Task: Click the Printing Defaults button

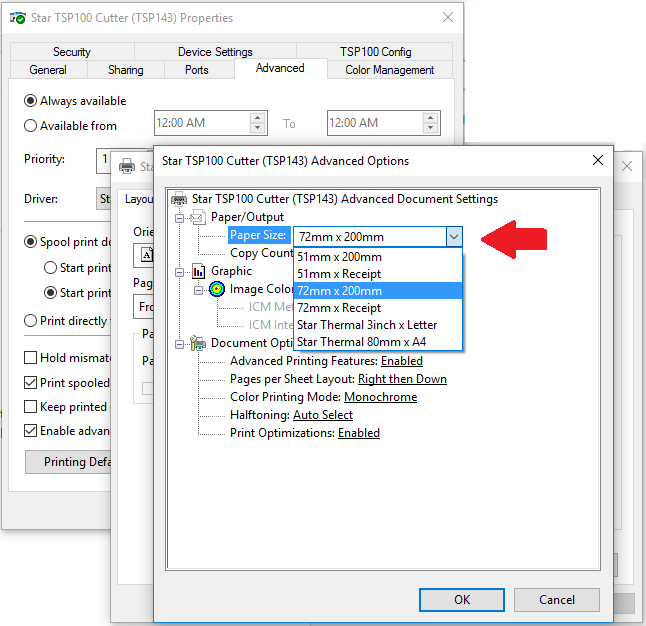Action: click(69, 462)
